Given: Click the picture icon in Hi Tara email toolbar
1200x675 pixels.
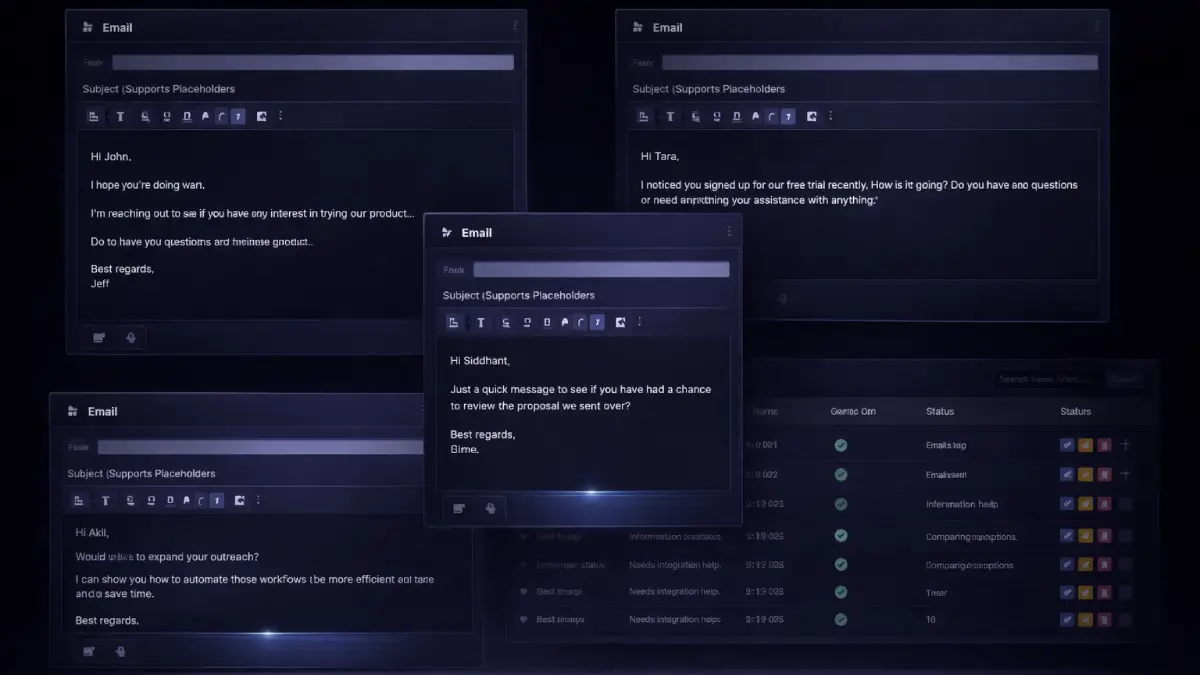Looking at the screenshot, I should click(811, 116).
